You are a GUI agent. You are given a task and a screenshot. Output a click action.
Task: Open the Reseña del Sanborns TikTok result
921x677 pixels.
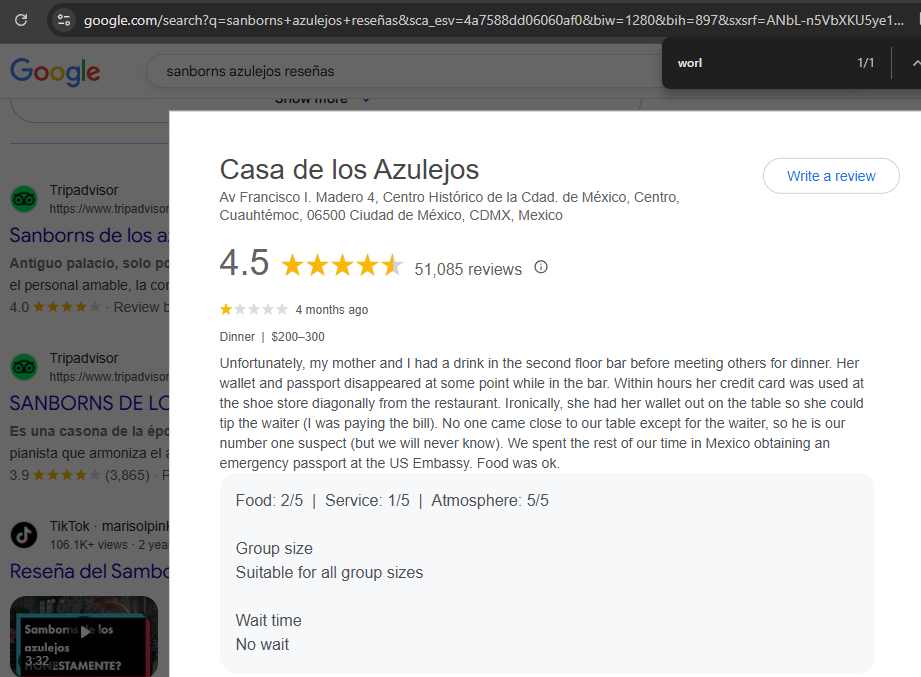89,571
